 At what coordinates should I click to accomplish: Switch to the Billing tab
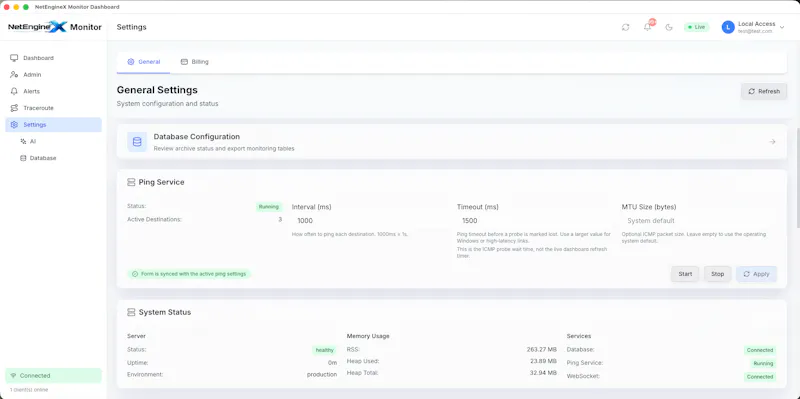pos(194,62)
